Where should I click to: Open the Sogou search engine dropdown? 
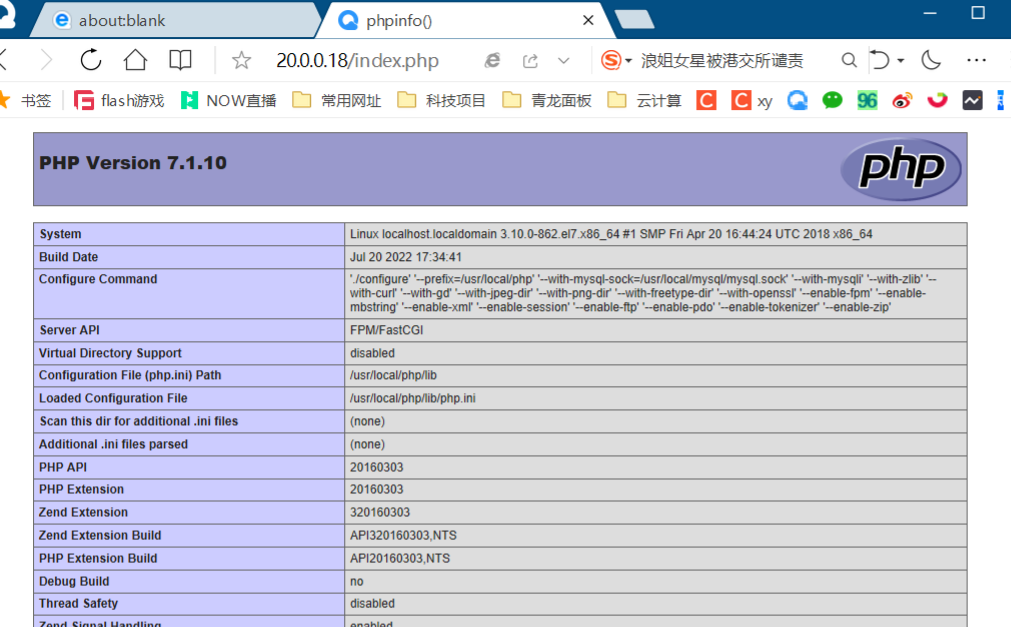pyautogui.click(x=617, y=61)
